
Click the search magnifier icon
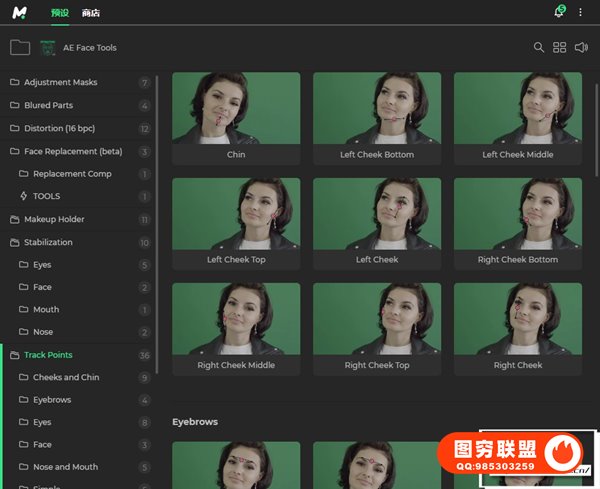539,47
